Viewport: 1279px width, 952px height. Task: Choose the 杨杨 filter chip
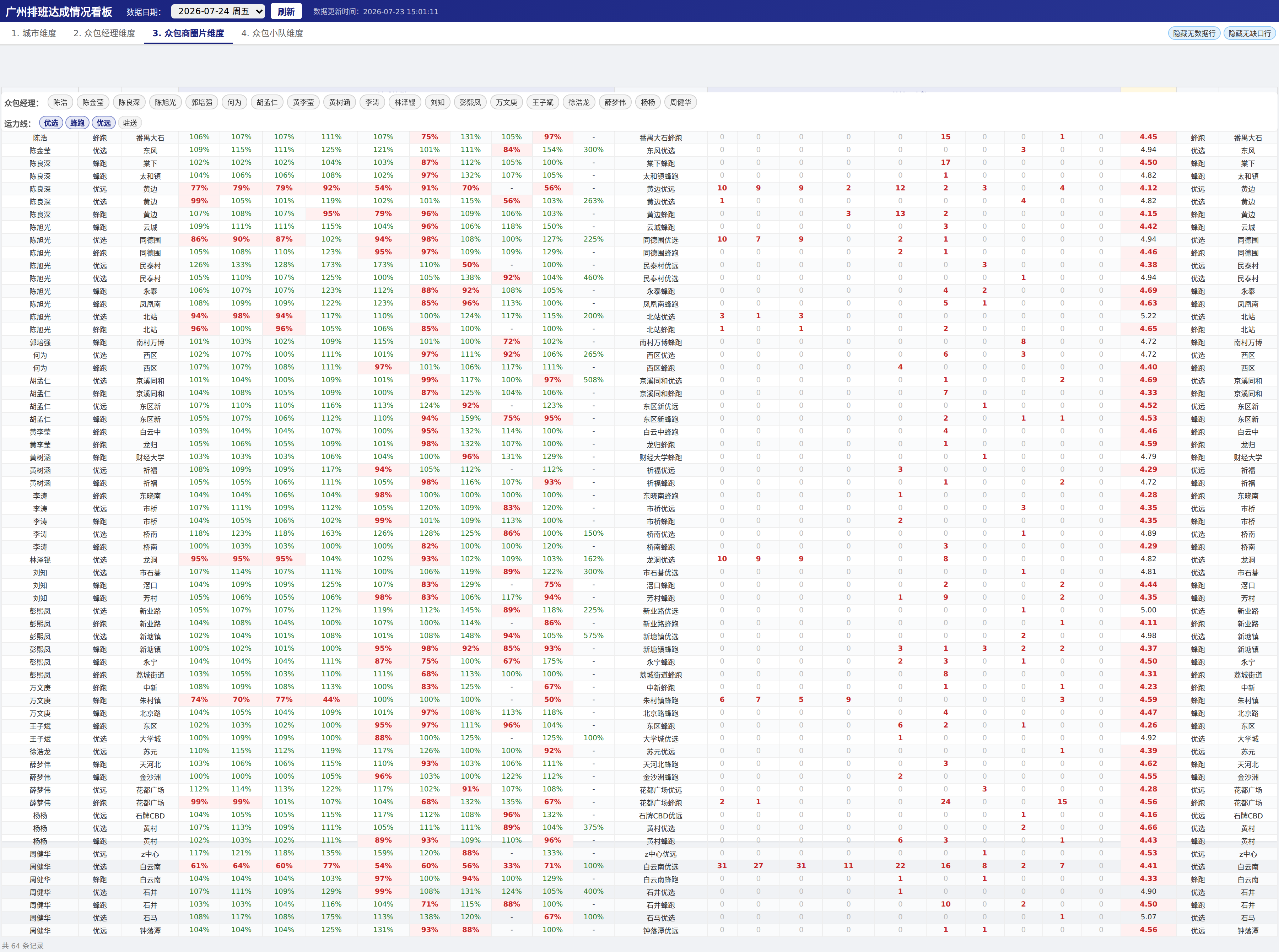coord(648,103)
